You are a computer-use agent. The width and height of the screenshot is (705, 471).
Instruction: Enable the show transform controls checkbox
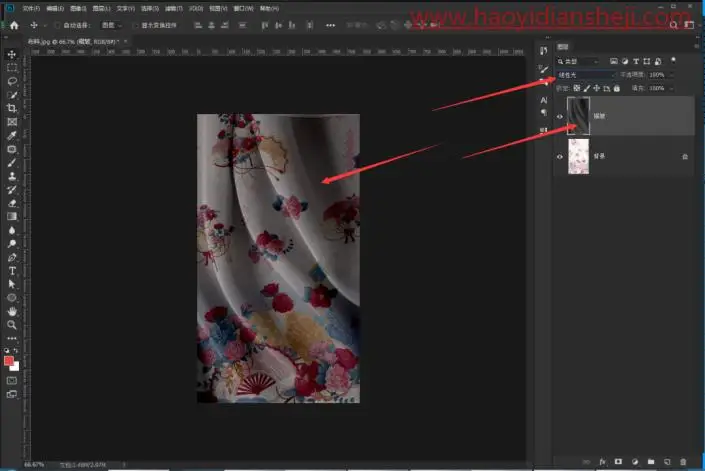point(135,26)
